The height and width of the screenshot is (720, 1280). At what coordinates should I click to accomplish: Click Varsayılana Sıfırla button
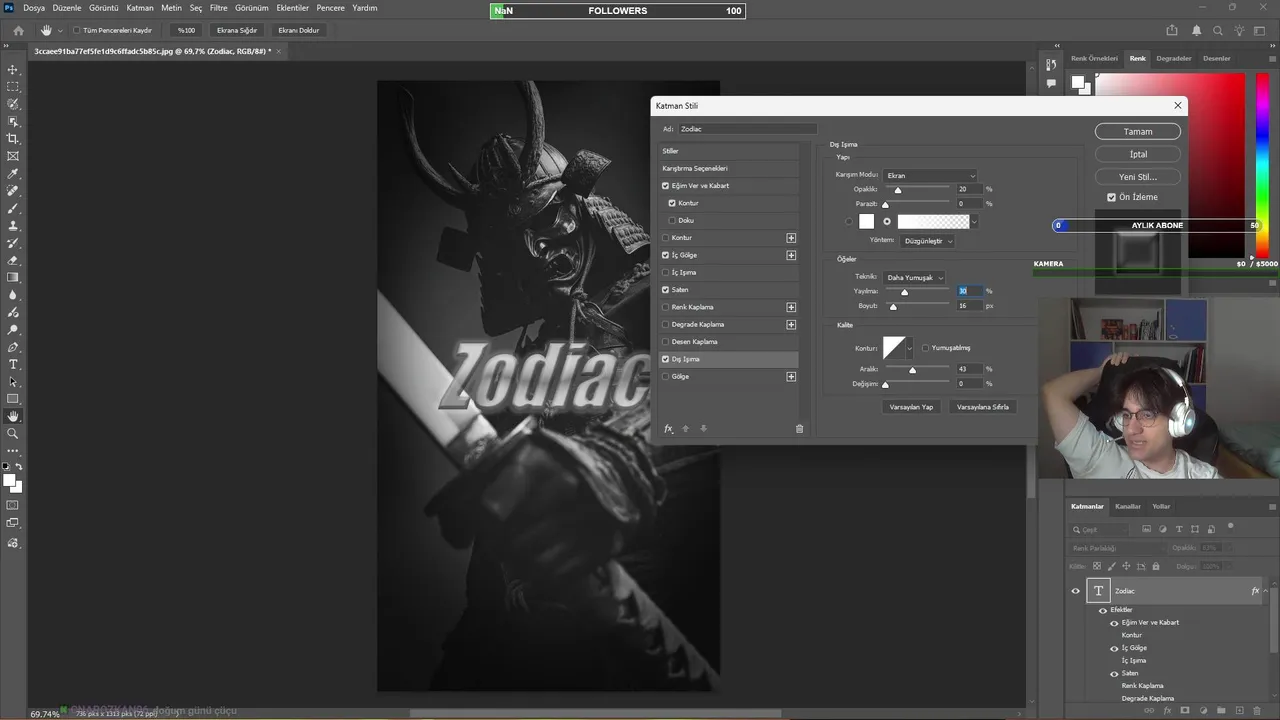click(x=983, y=407)
